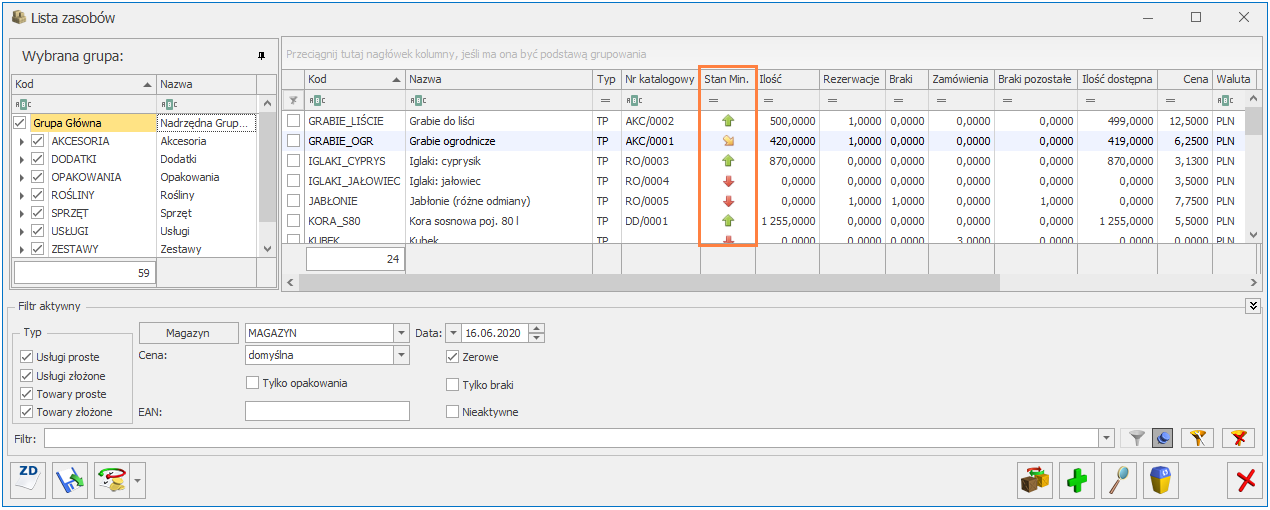This screenshot has width=1270, height=510.
Task: Click red down arrow for JABŁONIE
Action: (728, 201)
